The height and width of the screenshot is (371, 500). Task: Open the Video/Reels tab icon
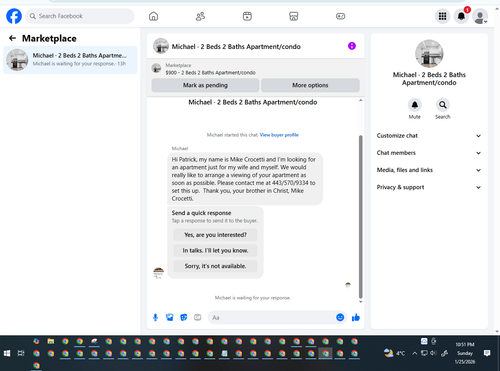(247, 16)
